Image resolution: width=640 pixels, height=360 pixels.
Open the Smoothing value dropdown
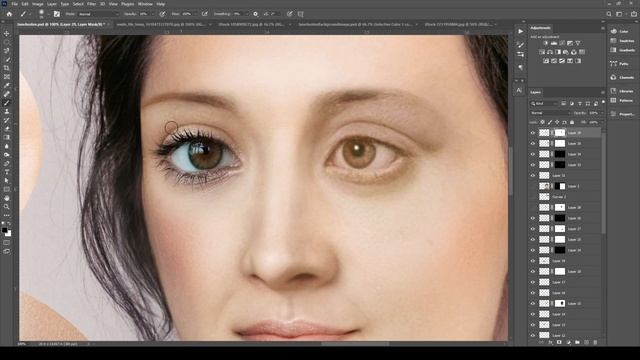(247, 14)
